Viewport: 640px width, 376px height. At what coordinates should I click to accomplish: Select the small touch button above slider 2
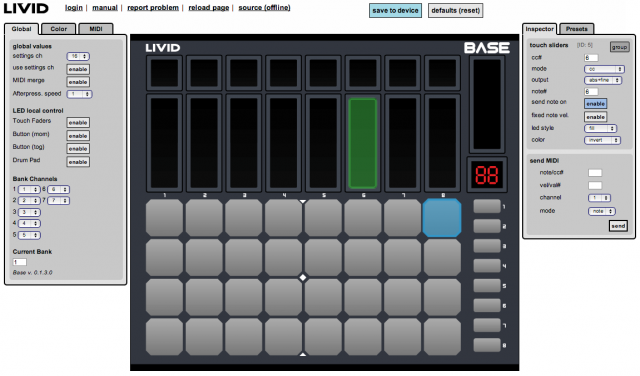204,73
